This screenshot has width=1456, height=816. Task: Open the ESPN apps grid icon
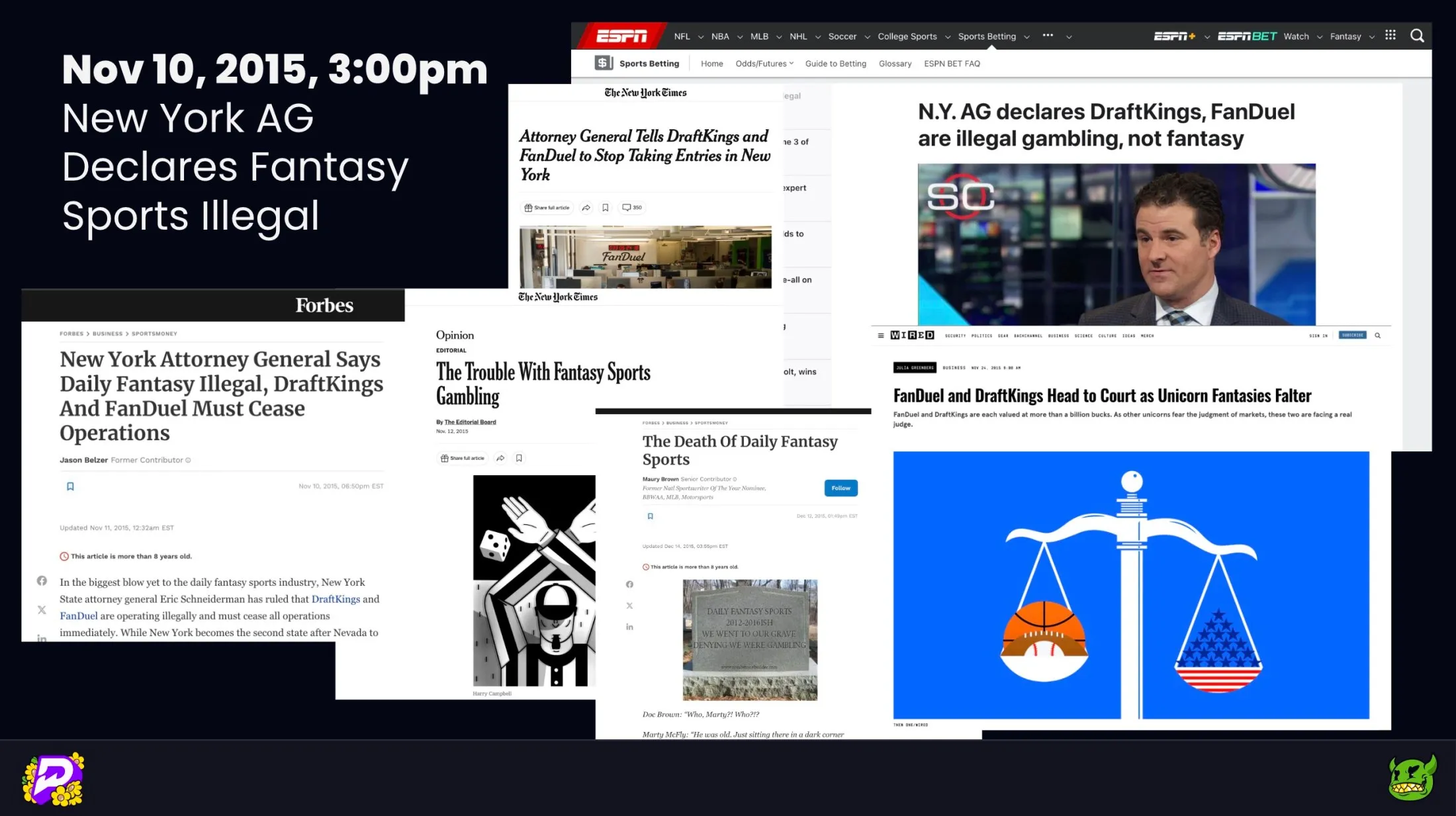tap(1390, 36)
